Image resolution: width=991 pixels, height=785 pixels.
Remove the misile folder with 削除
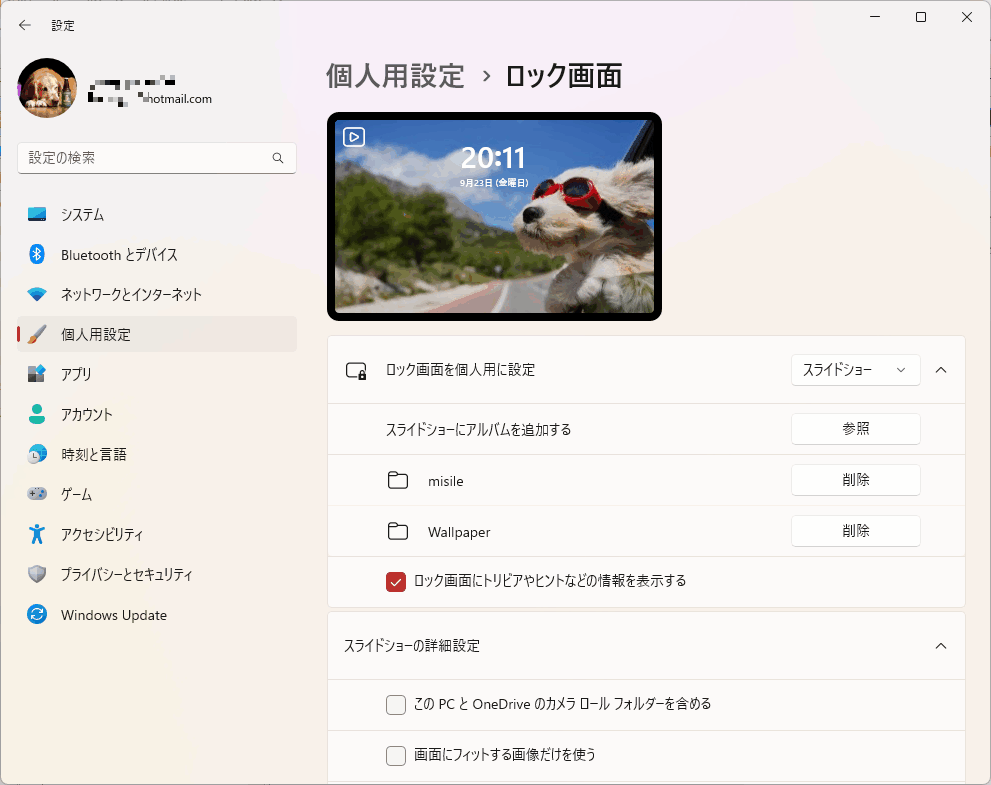855,480
